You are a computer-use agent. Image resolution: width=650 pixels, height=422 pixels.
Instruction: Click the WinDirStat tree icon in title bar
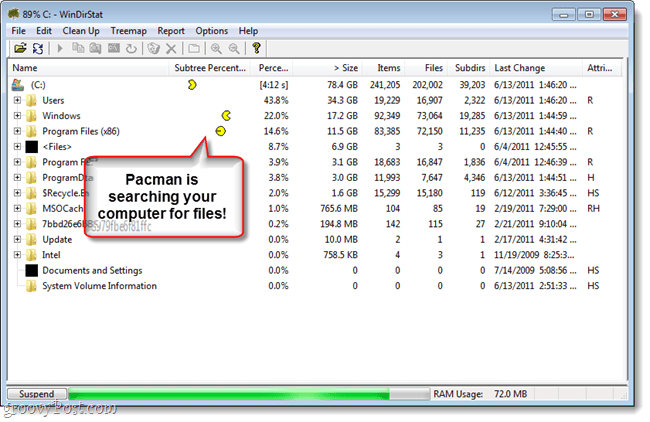tap(14, 14)
